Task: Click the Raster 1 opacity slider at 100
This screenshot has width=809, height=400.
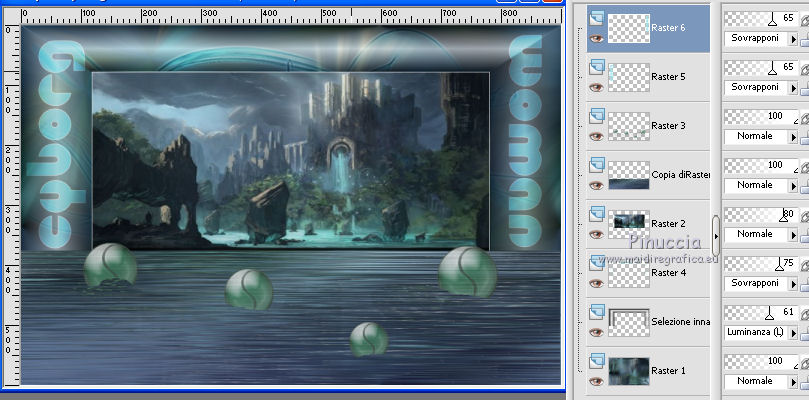Action: coord(761,362)
